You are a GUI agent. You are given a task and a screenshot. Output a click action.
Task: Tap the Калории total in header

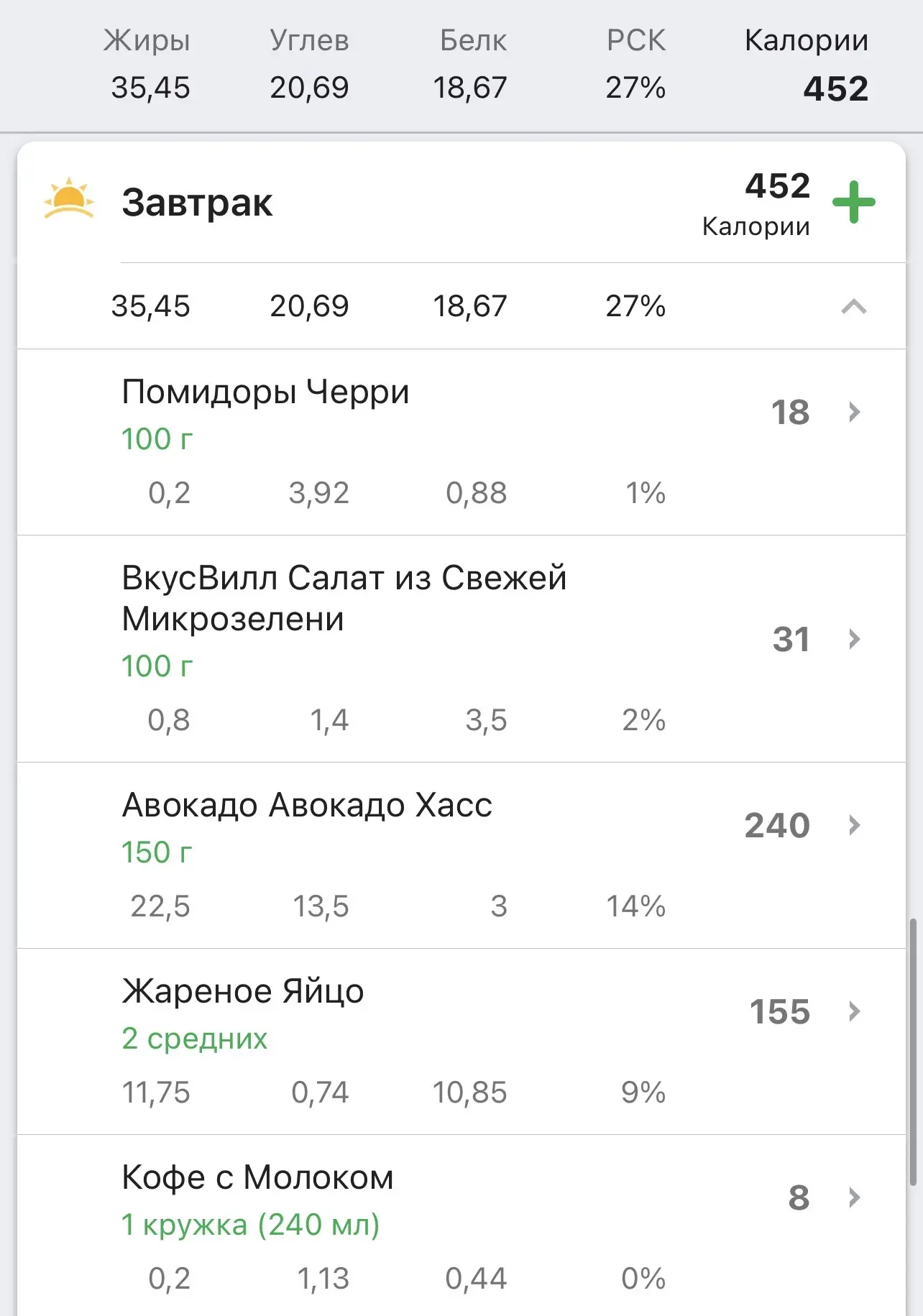806,65
